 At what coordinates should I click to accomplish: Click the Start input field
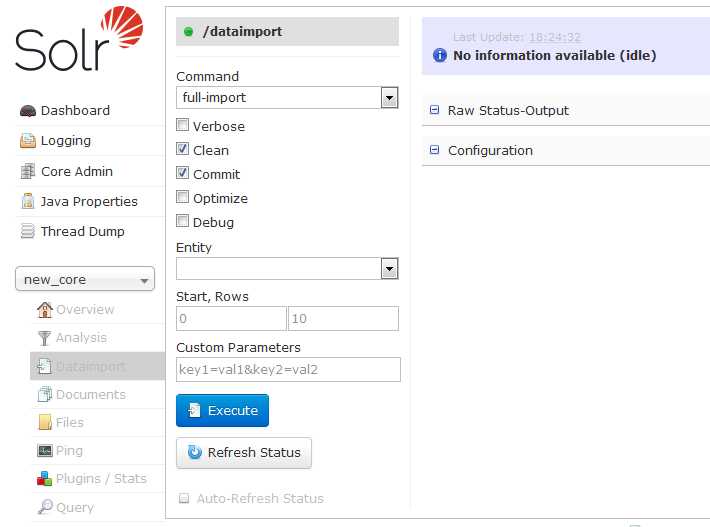click(231, 318)
